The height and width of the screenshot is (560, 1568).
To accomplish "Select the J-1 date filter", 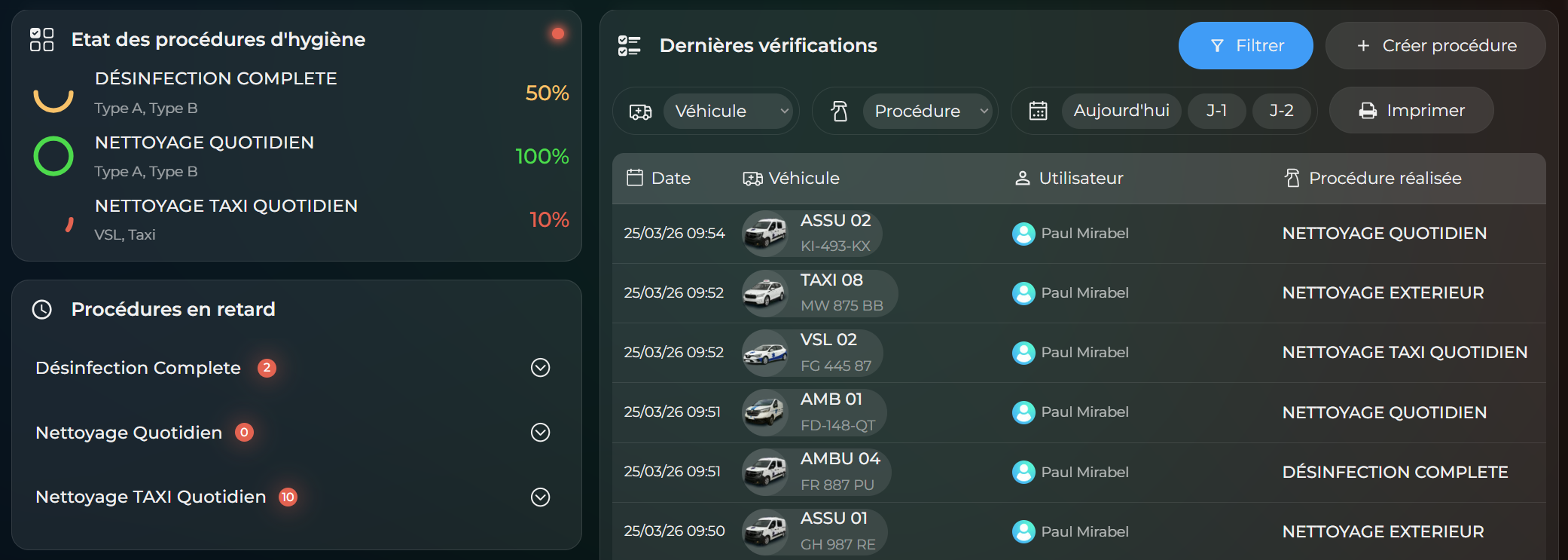I will 1216,111.
